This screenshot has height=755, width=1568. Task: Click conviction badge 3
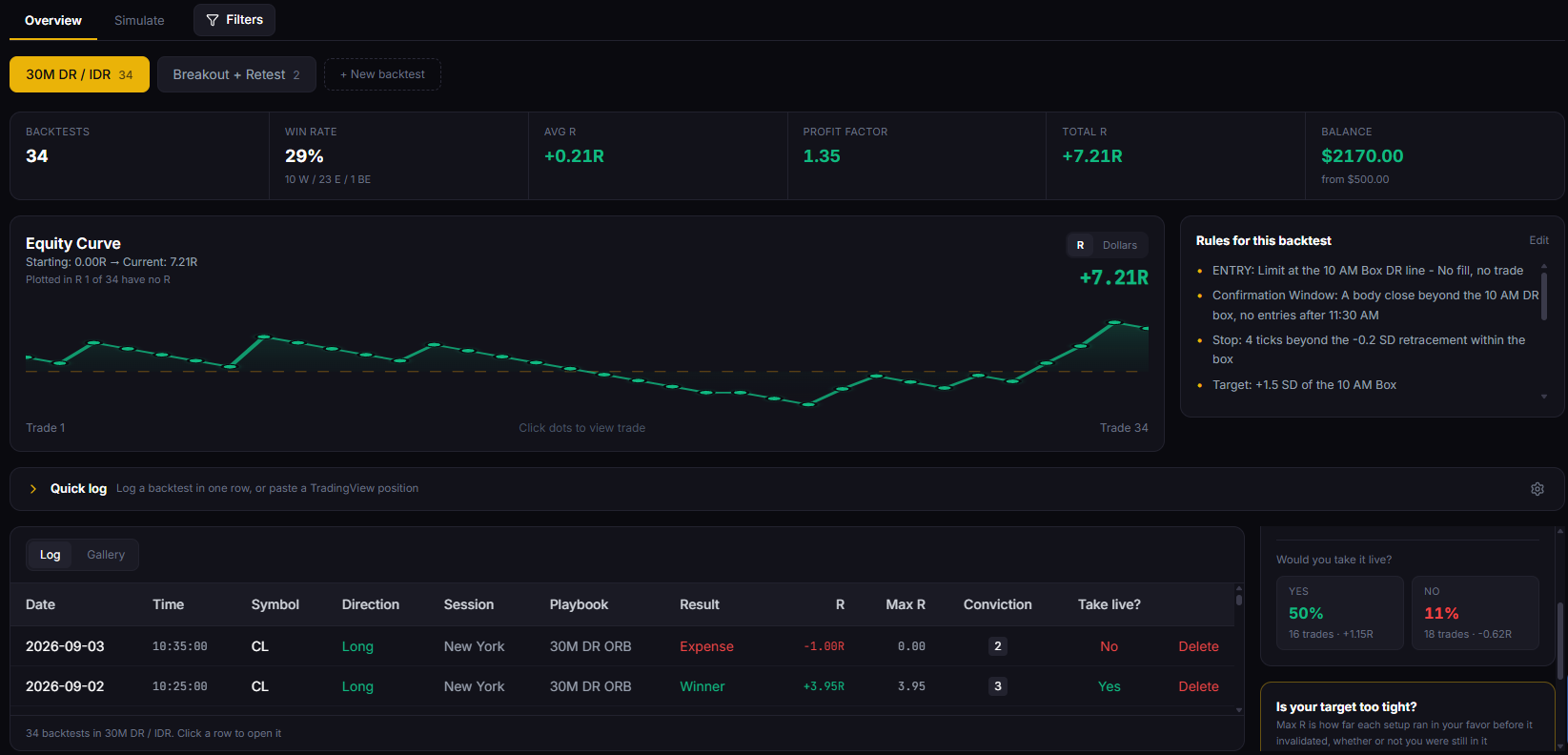(x=998, y=686)
